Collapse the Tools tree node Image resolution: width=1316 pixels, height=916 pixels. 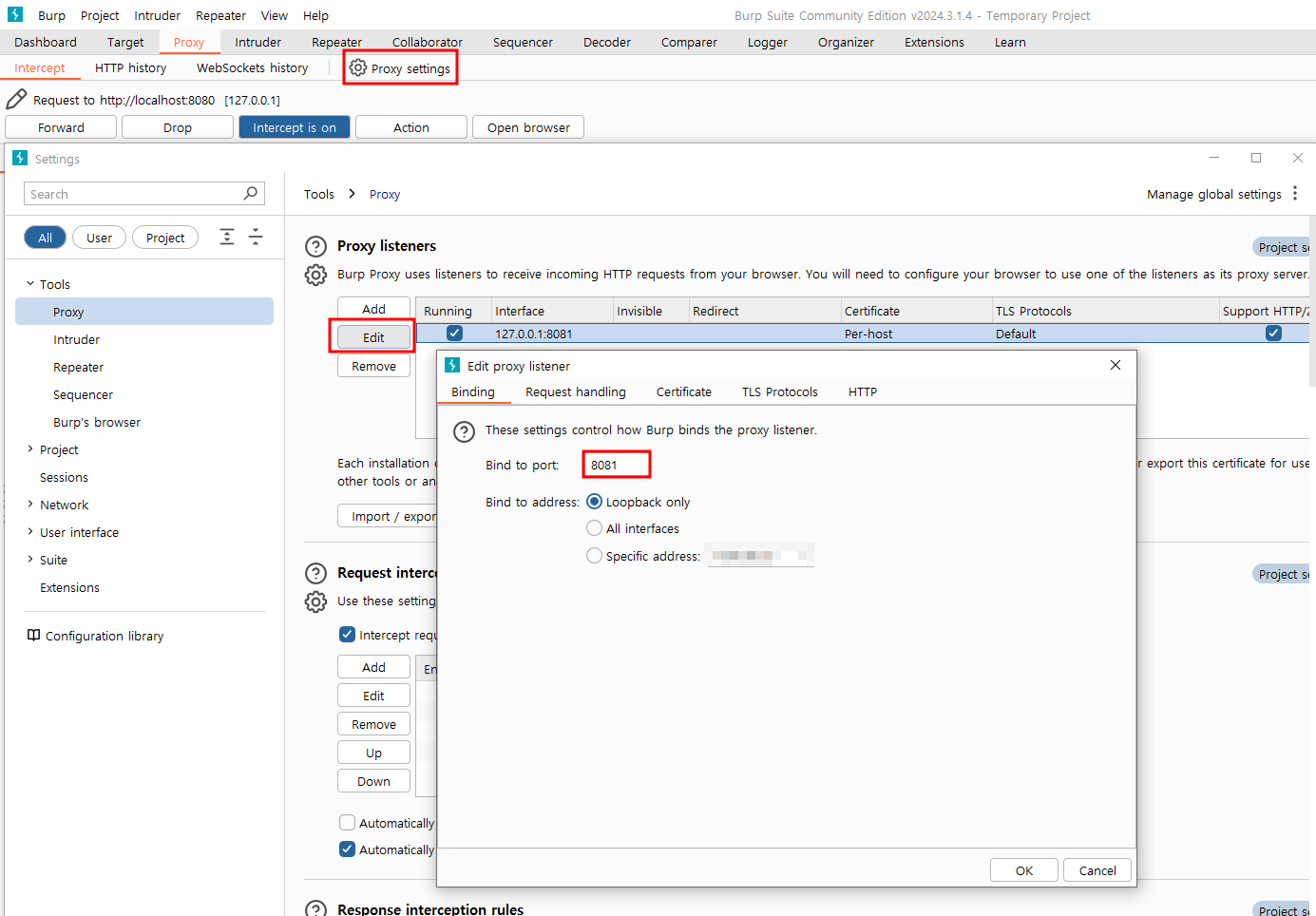click(x=30, y=283)
